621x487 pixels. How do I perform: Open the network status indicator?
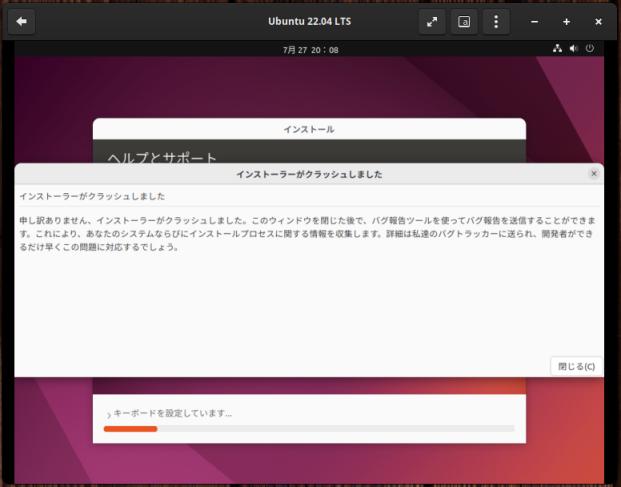pos(557,49)
